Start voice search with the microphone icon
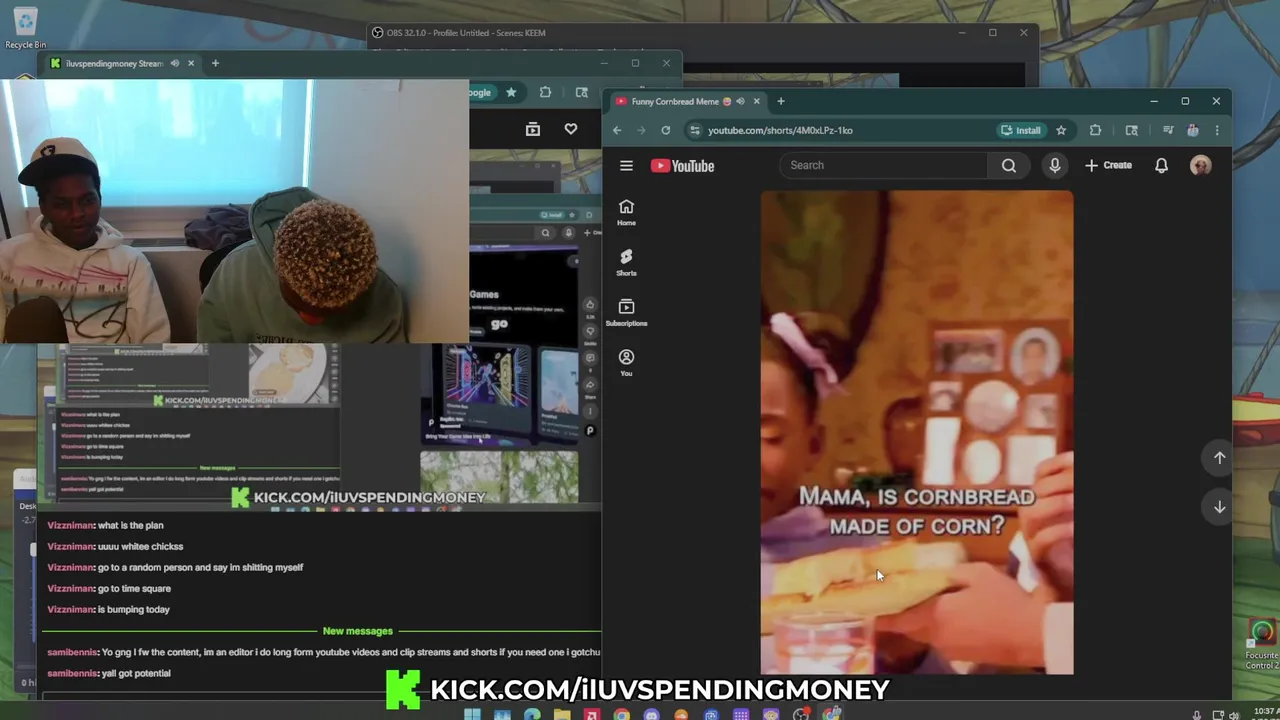Image resolution: width=1280 pixels, height=720 pixels. click(x=1054, y=166)
